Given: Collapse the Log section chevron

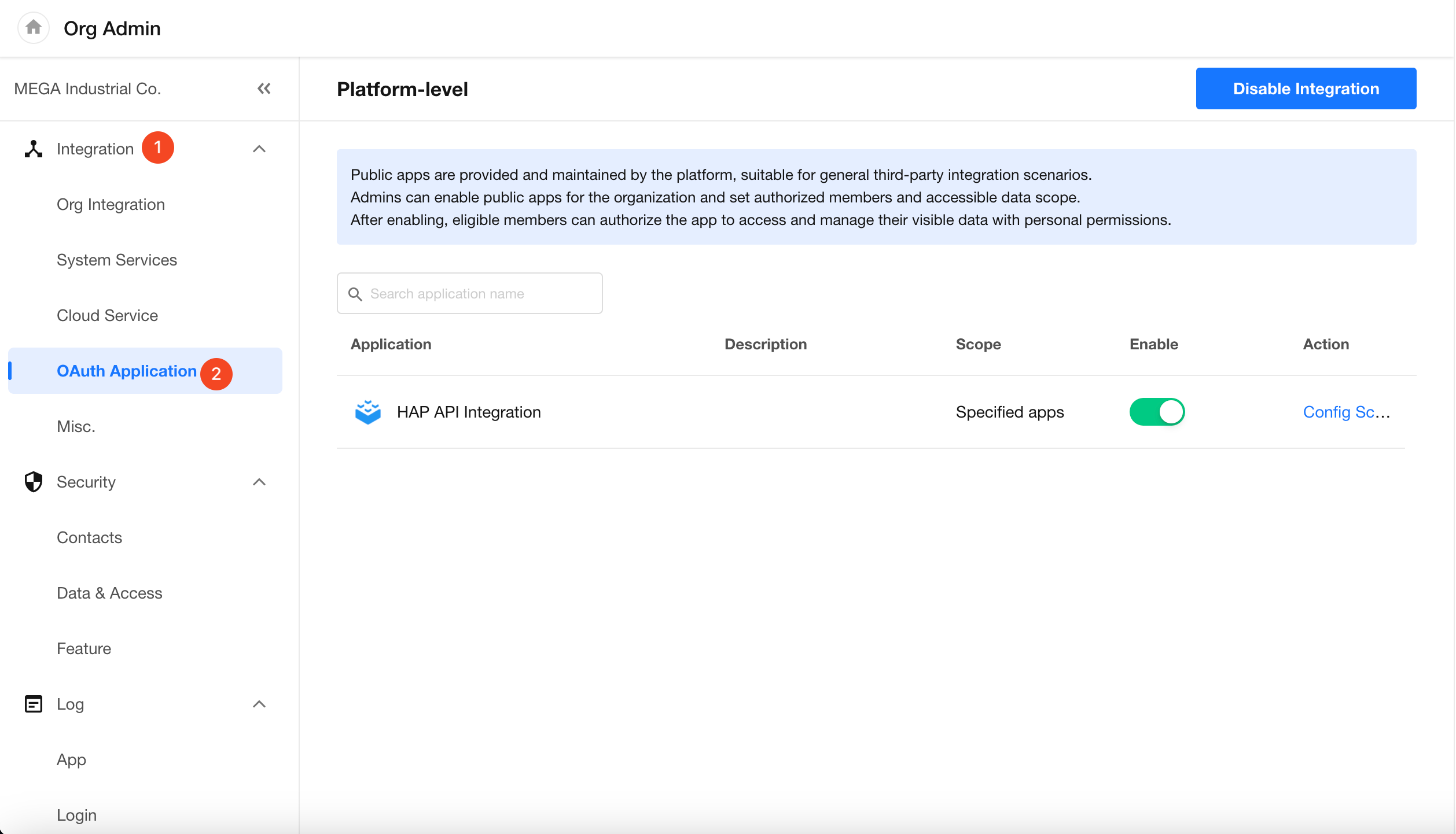Looking at the screenshot, I should [x=259, y=704].
